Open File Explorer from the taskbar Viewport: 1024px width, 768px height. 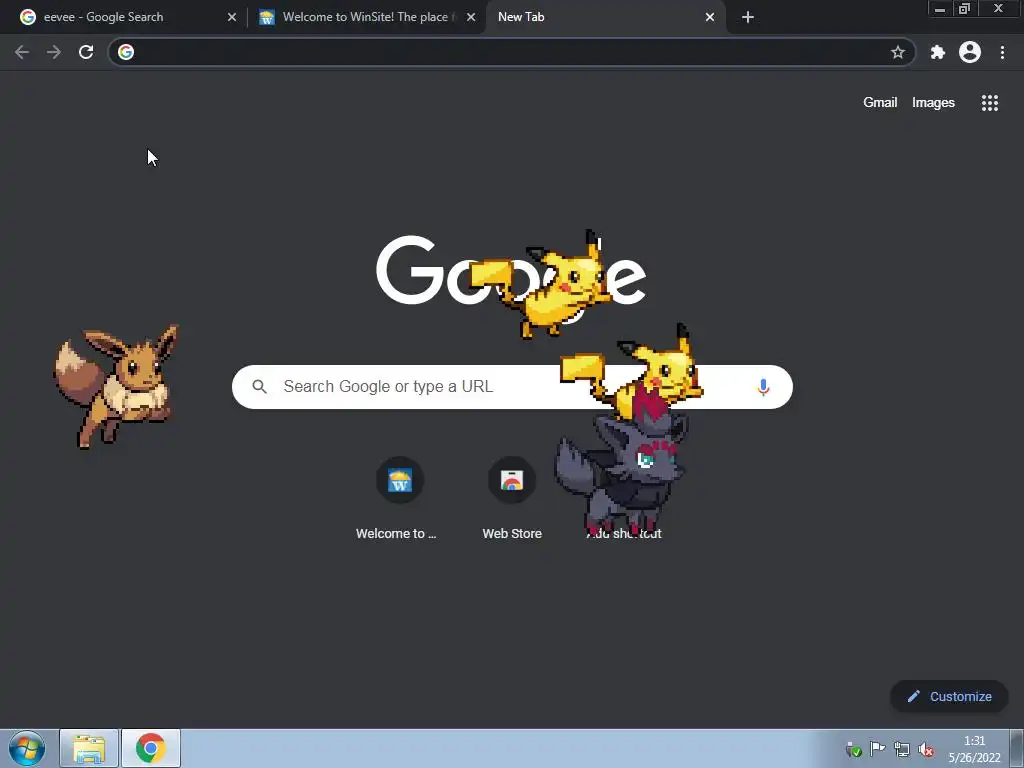click(89, 748)
